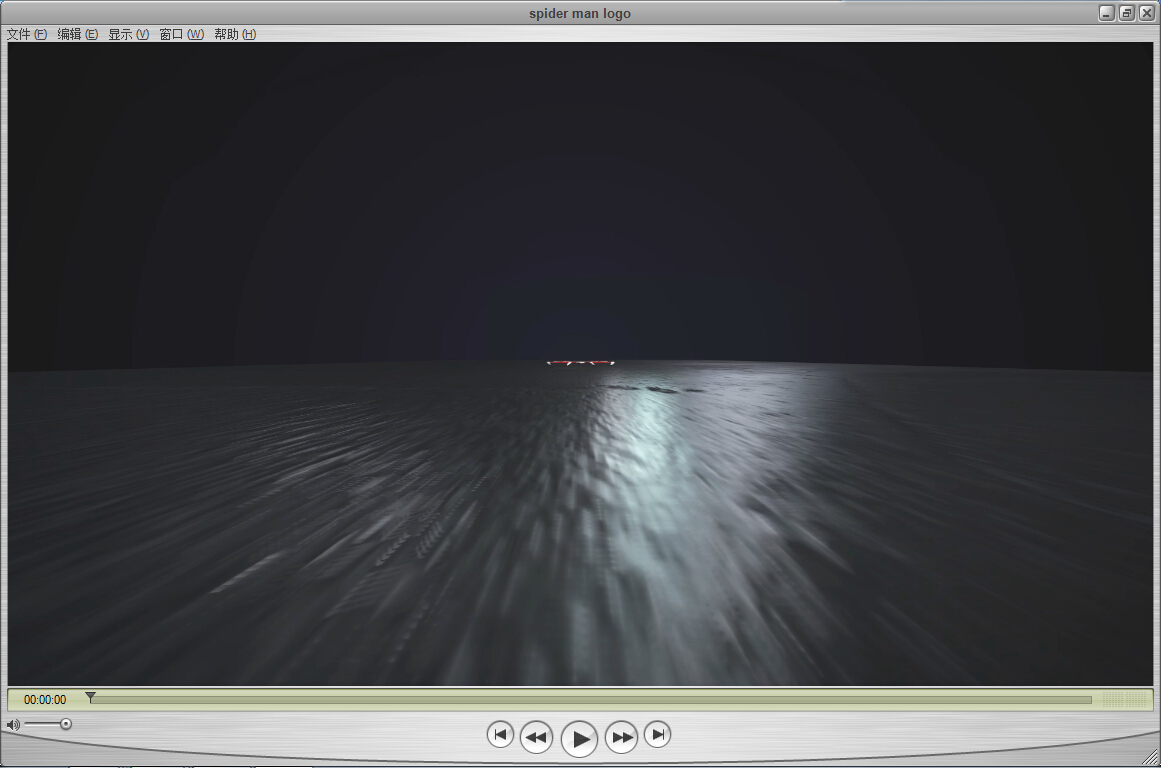Minimize the spider man logo window
The image size is (1161, 768).
[x=1107, y=13]
